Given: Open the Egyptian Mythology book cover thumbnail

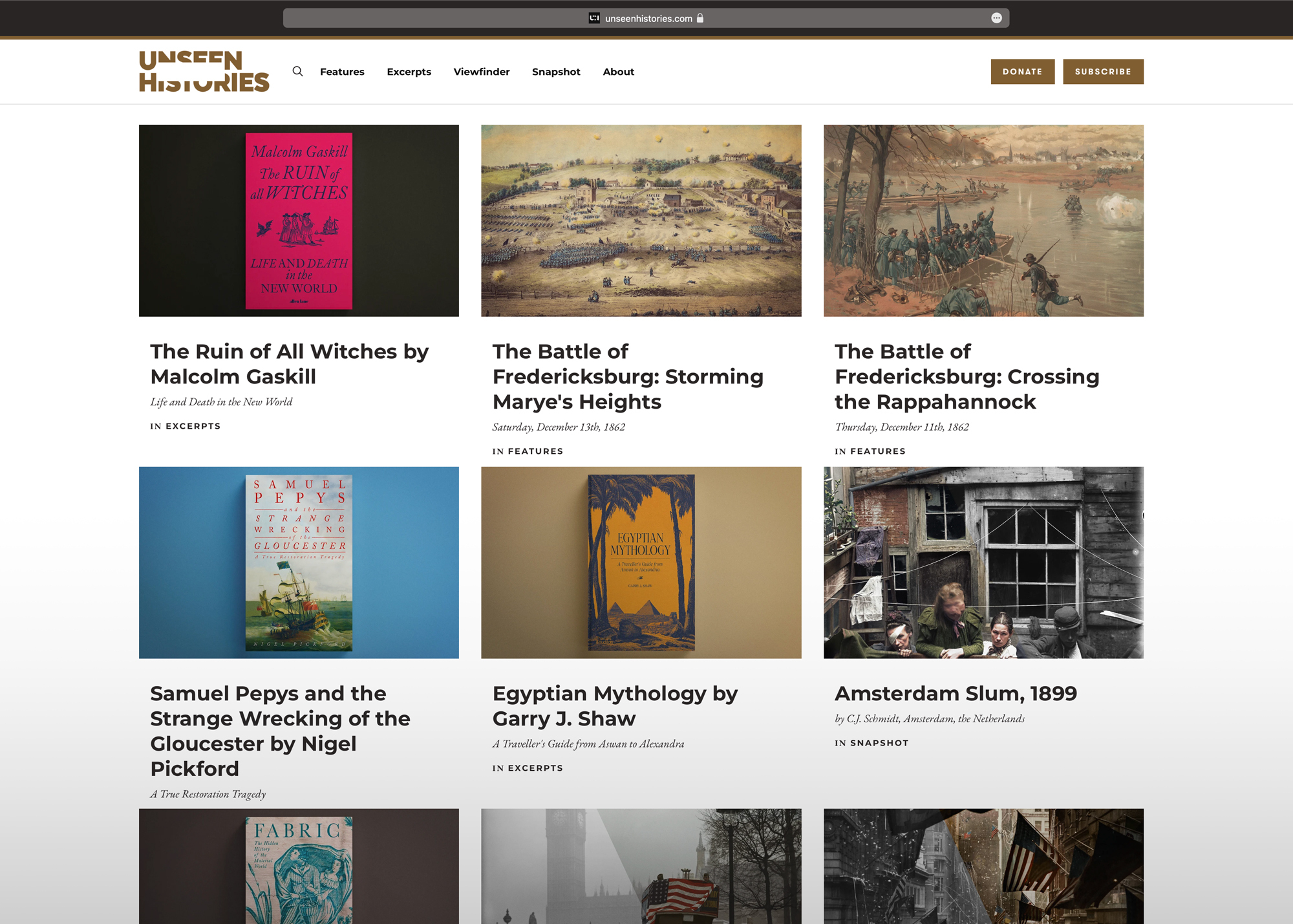Looking at the screenshot, I should pos(641,563).
